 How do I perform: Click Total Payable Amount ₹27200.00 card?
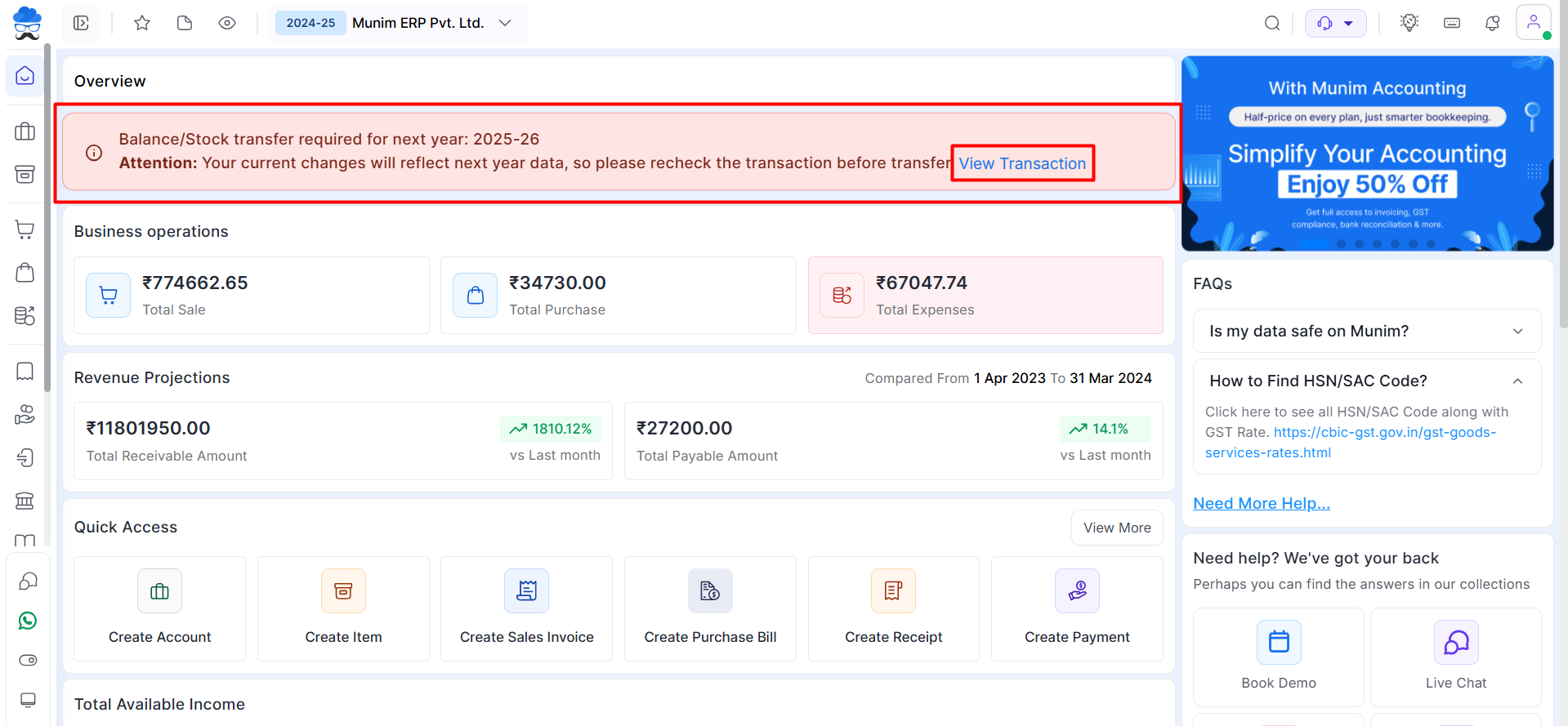(x=894, y=441)
